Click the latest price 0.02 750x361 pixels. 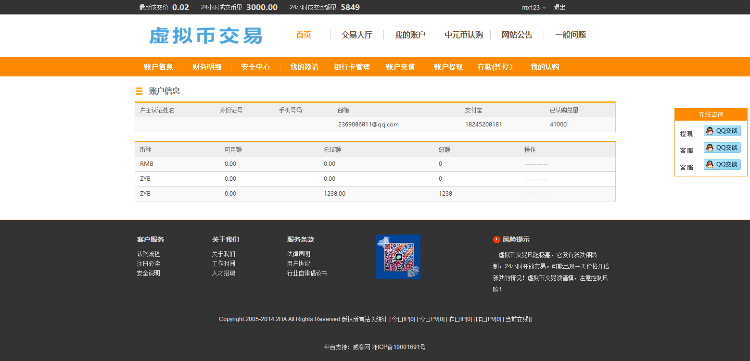(x=181, y=7)
